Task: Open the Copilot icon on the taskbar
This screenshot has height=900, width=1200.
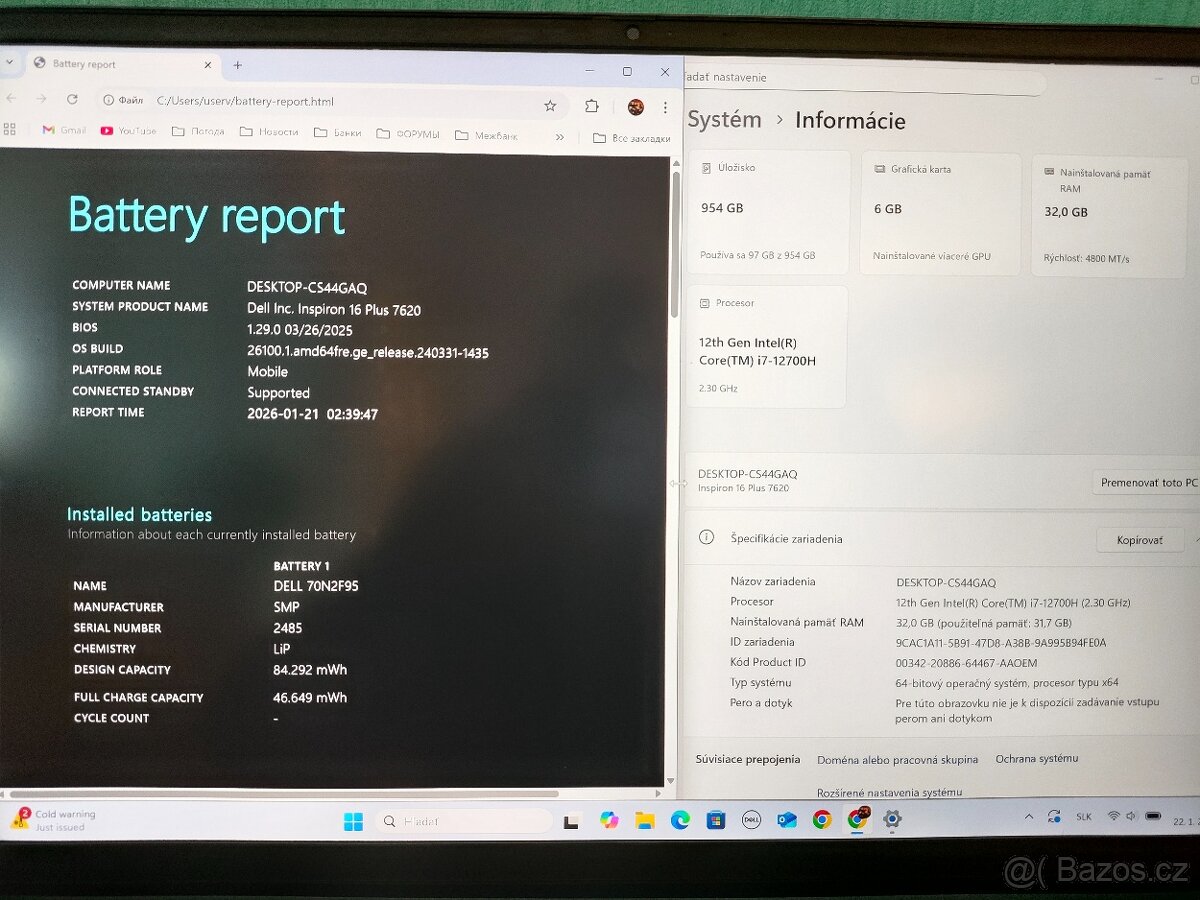Action: [x=609, y=819]
